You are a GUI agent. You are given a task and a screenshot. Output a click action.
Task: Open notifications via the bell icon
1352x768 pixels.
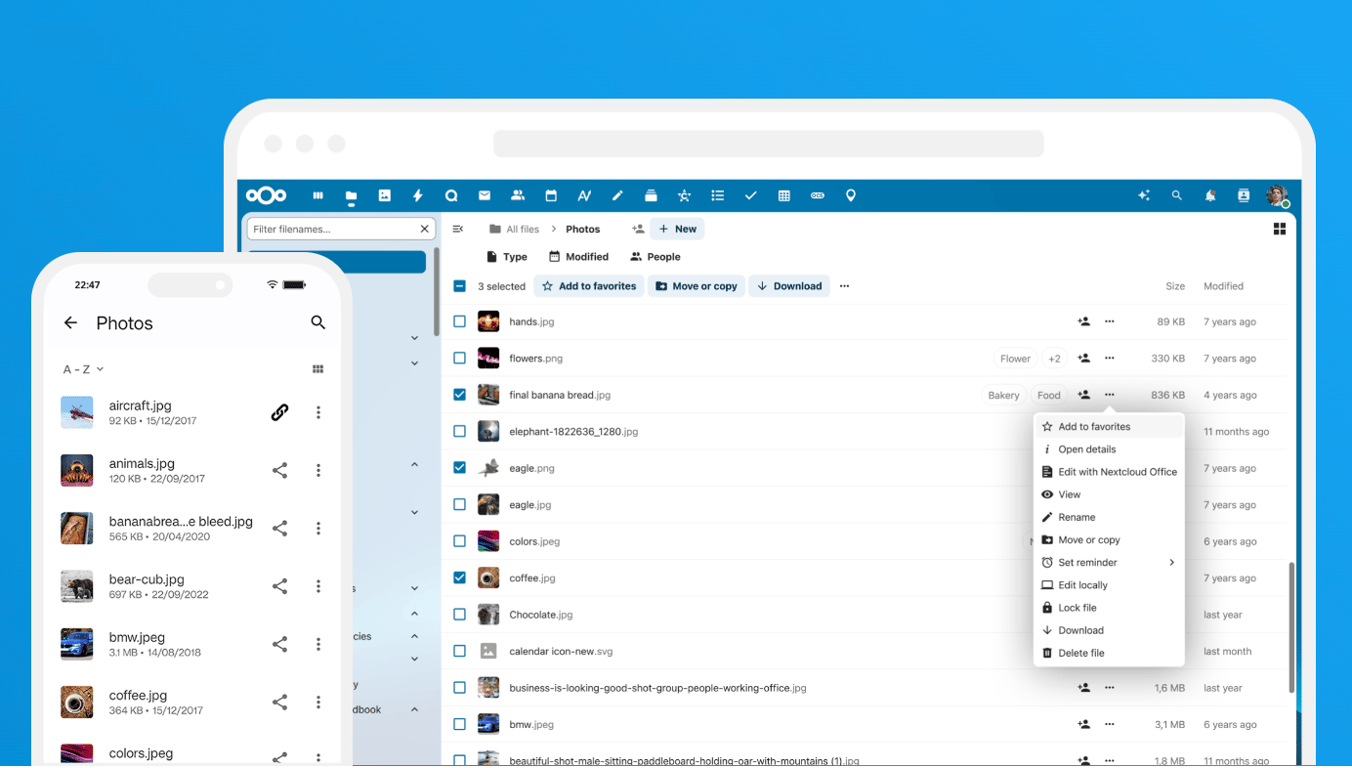coord(1210,195)
